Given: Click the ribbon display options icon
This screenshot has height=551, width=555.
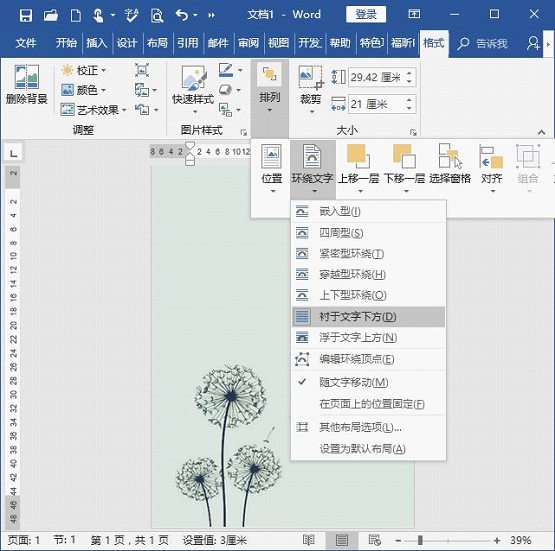Looking at the screenshot, I should pyautogui.click(x=414, y=14).
